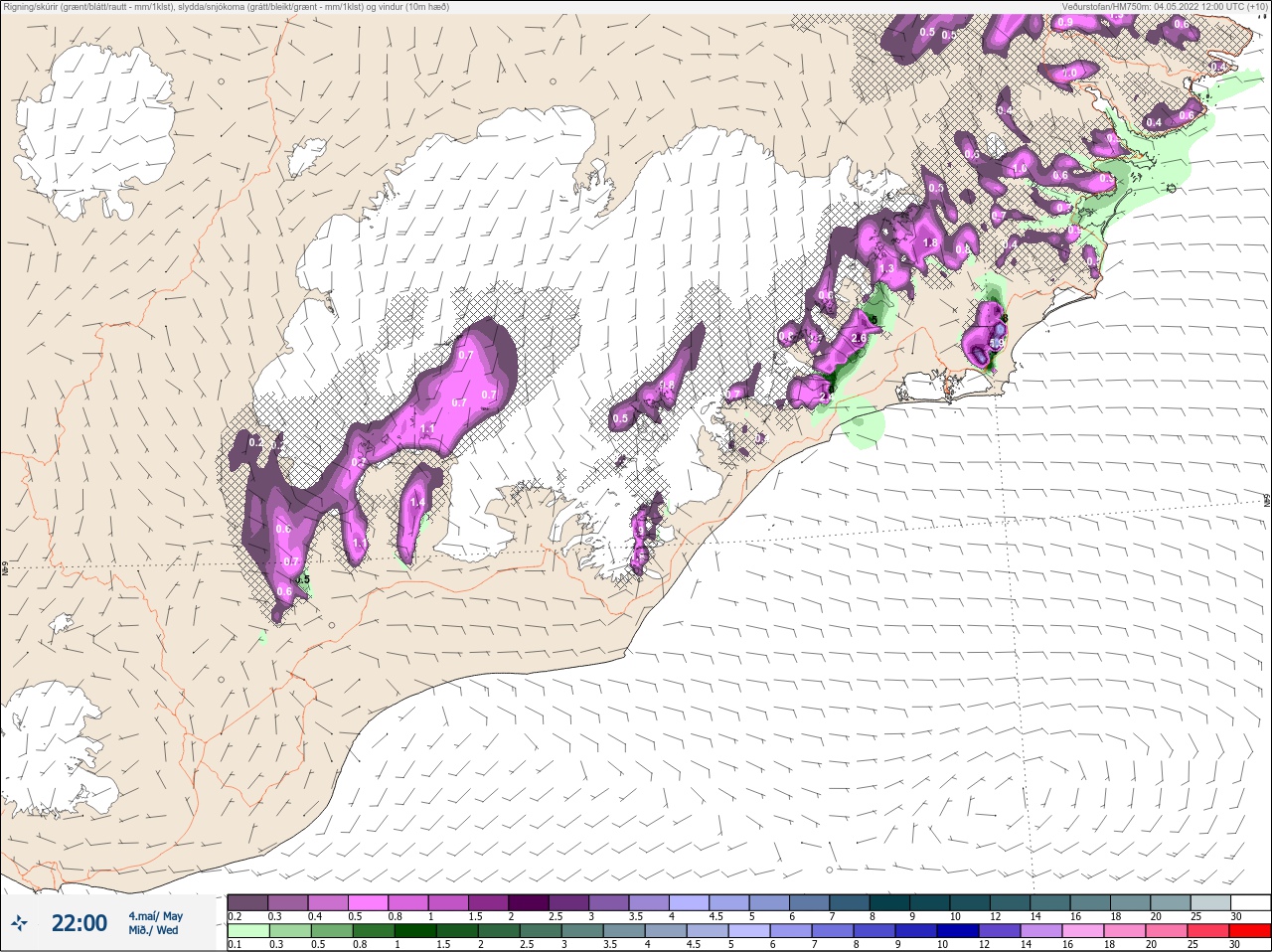Click the '0.2' label in the upper legend
This screenshot has width=1272, height=952.
click(x=235, y=916)
